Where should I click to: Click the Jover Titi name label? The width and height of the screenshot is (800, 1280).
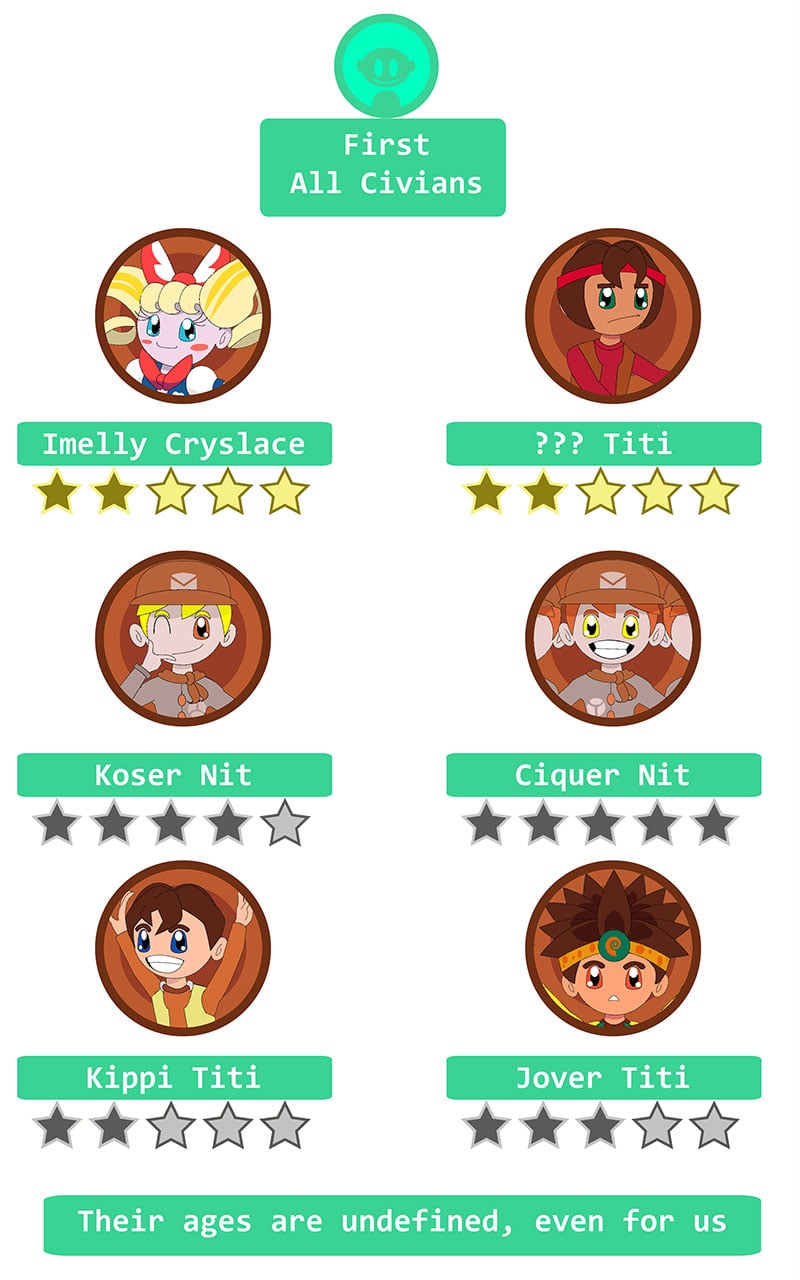604,1078
